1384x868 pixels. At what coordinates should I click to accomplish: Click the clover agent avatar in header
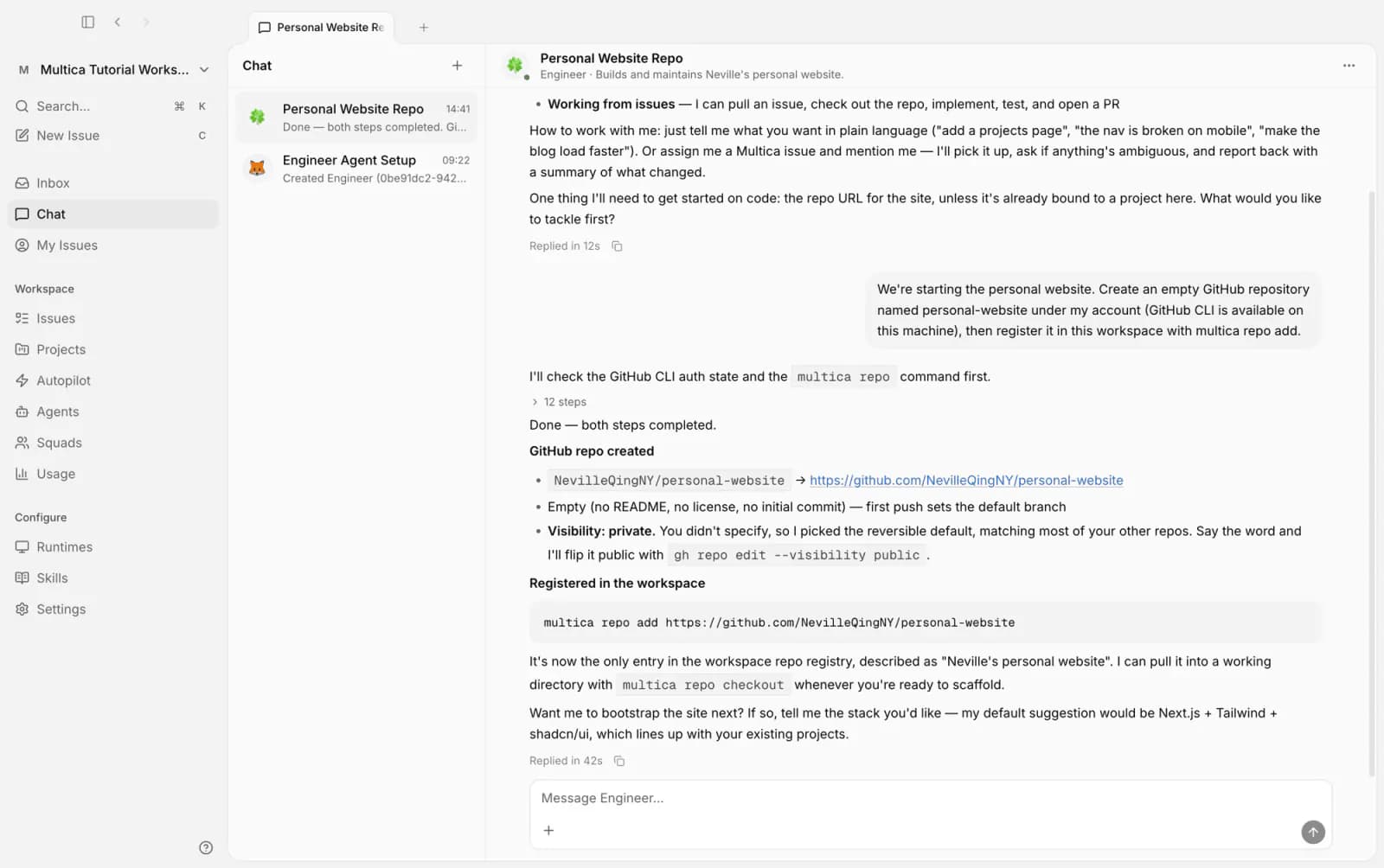pos(516,65)
